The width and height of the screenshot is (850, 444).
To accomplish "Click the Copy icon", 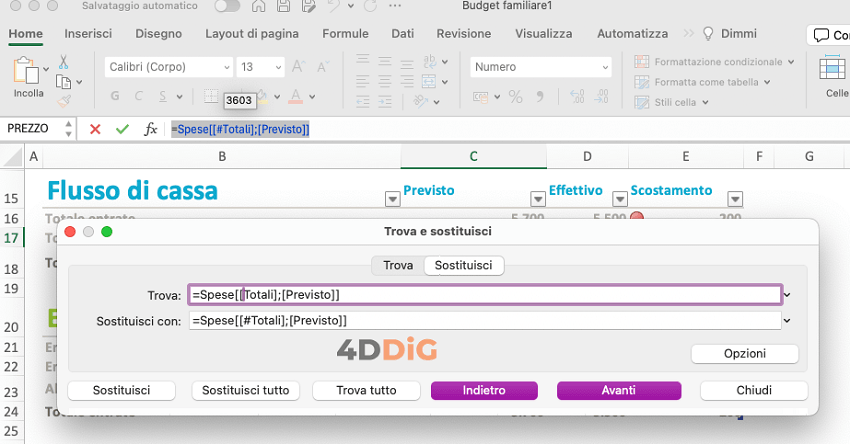I will click(63, 82).
